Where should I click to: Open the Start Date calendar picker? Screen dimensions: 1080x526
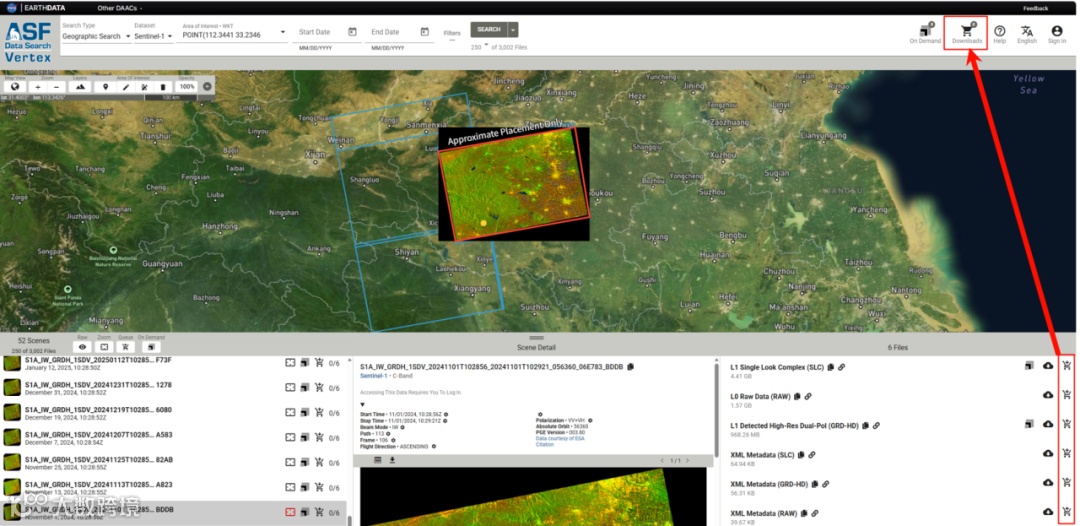point(352,32)
